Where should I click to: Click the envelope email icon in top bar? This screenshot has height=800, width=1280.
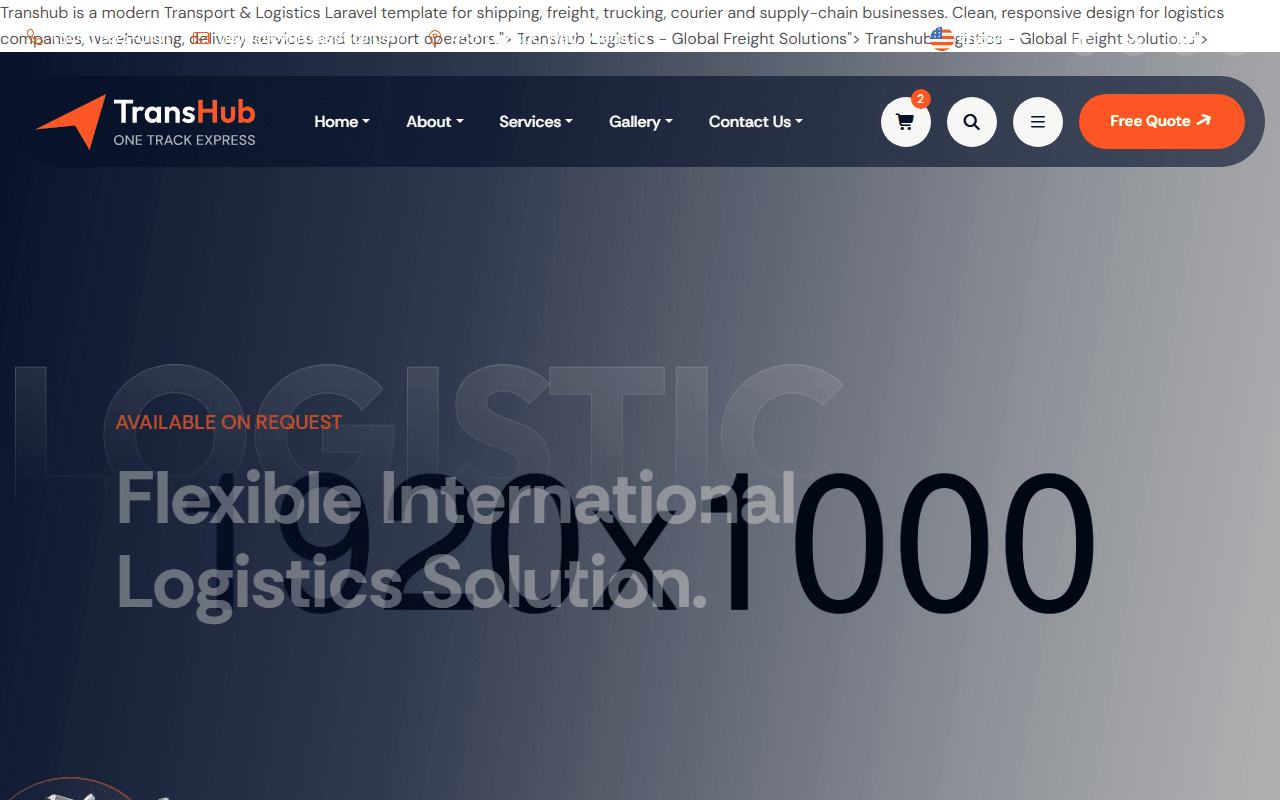202,38
